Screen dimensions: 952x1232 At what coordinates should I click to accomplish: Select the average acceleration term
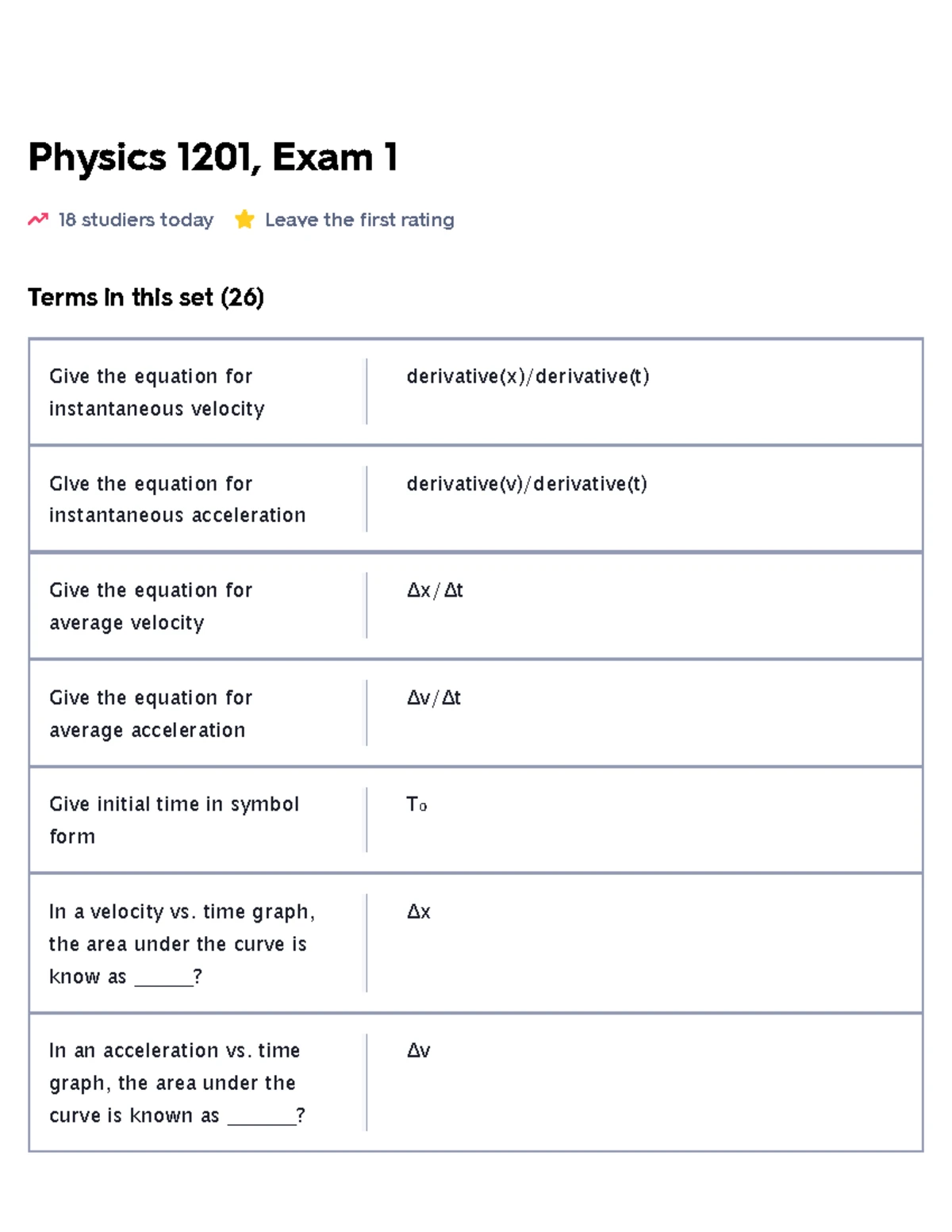tap(151, 713)
